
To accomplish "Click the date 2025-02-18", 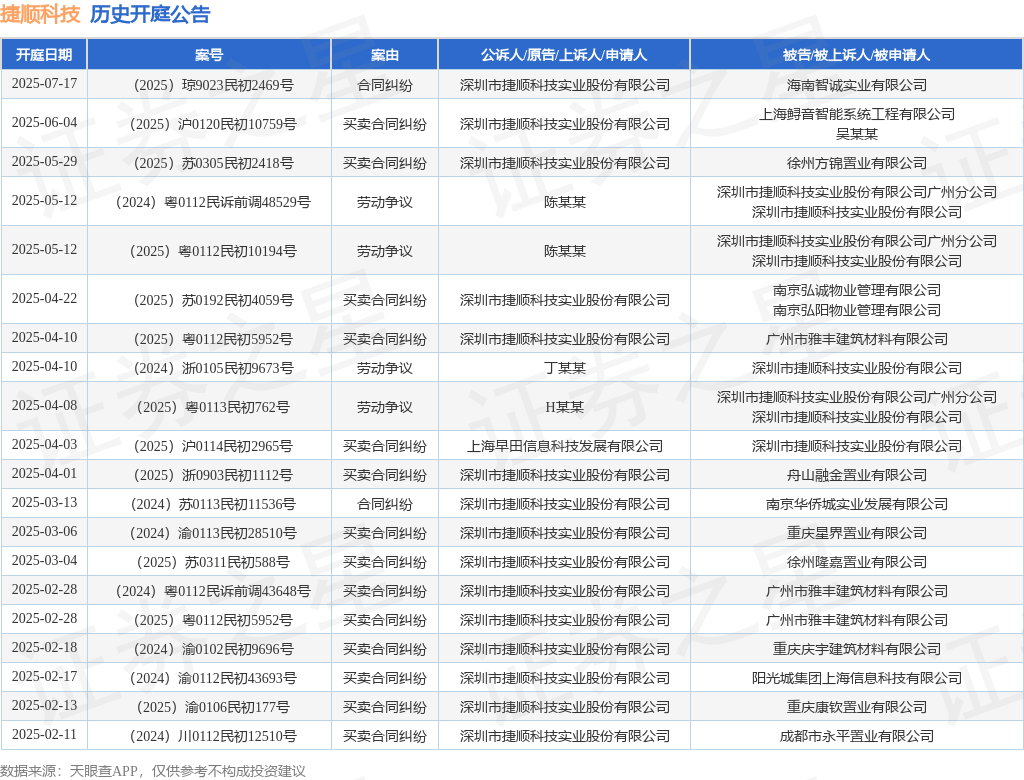I will tap(44, 648).
